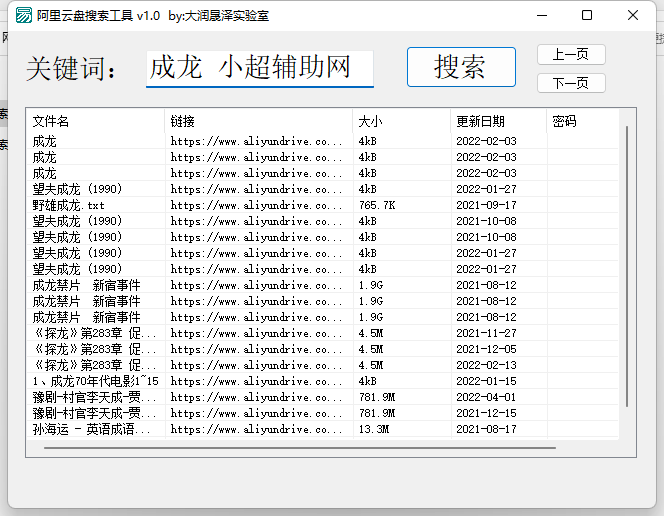Click the date 2021-12-05
The width and height of the screenshot is (664, 516).
486,349
